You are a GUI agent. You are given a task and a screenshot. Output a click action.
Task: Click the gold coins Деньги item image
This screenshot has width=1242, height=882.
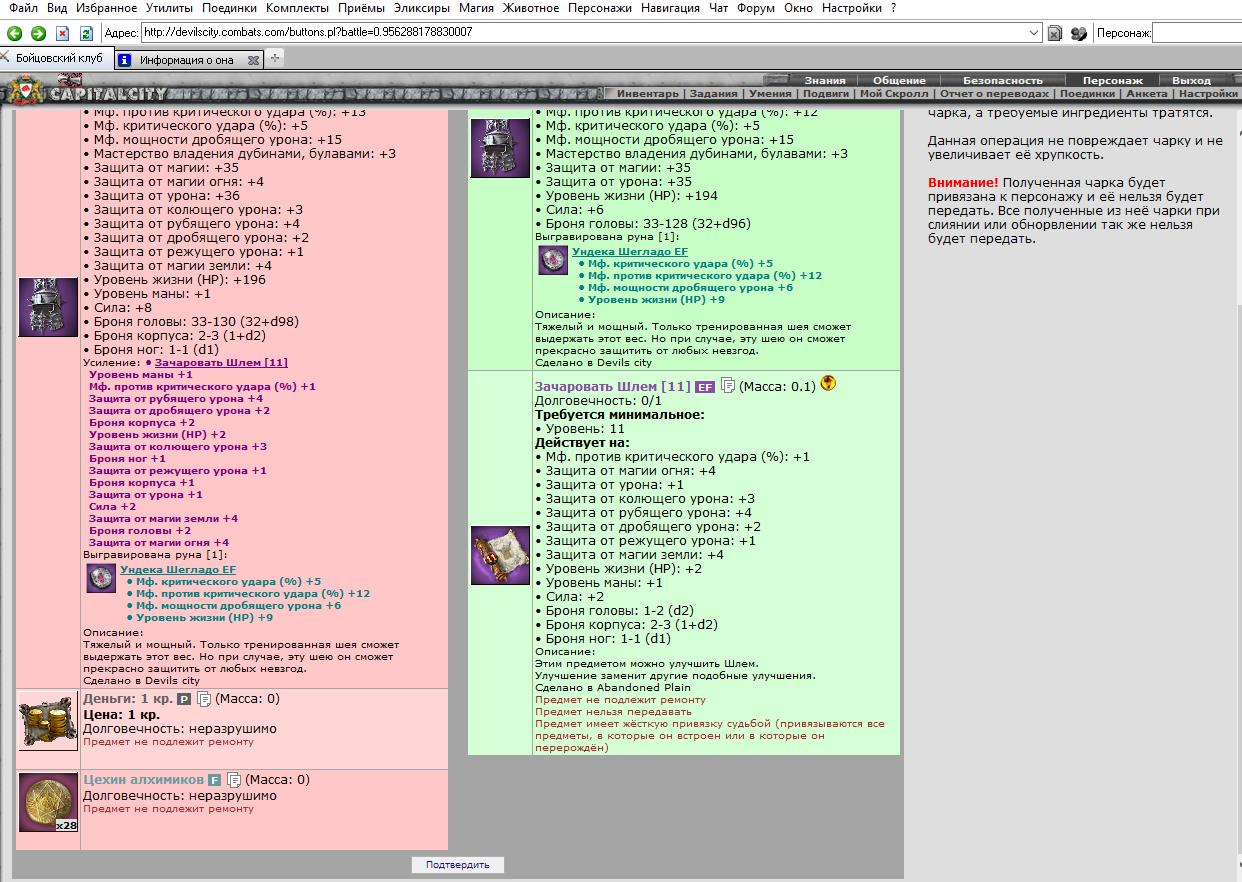click(48, 721)
